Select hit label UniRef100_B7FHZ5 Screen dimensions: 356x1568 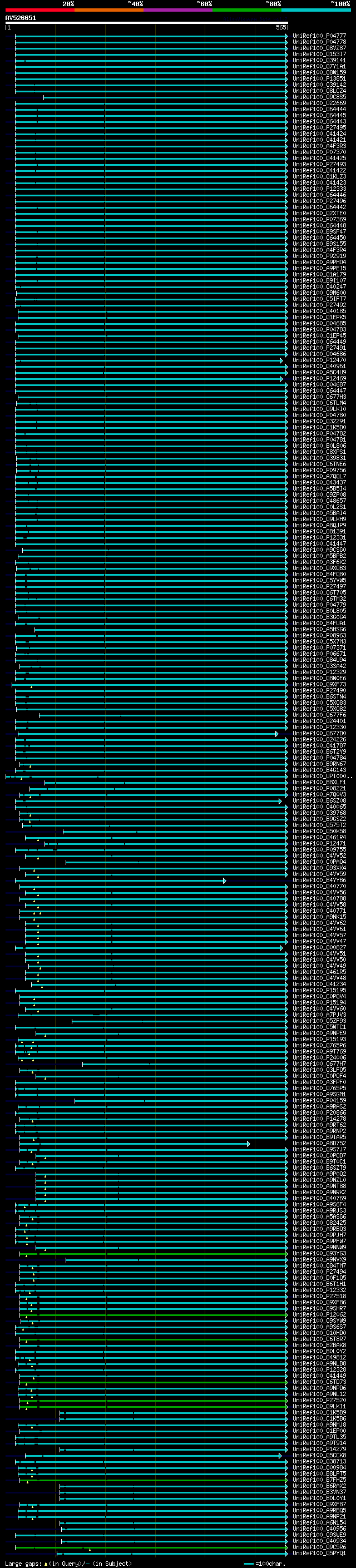(x=319, y=1480)
